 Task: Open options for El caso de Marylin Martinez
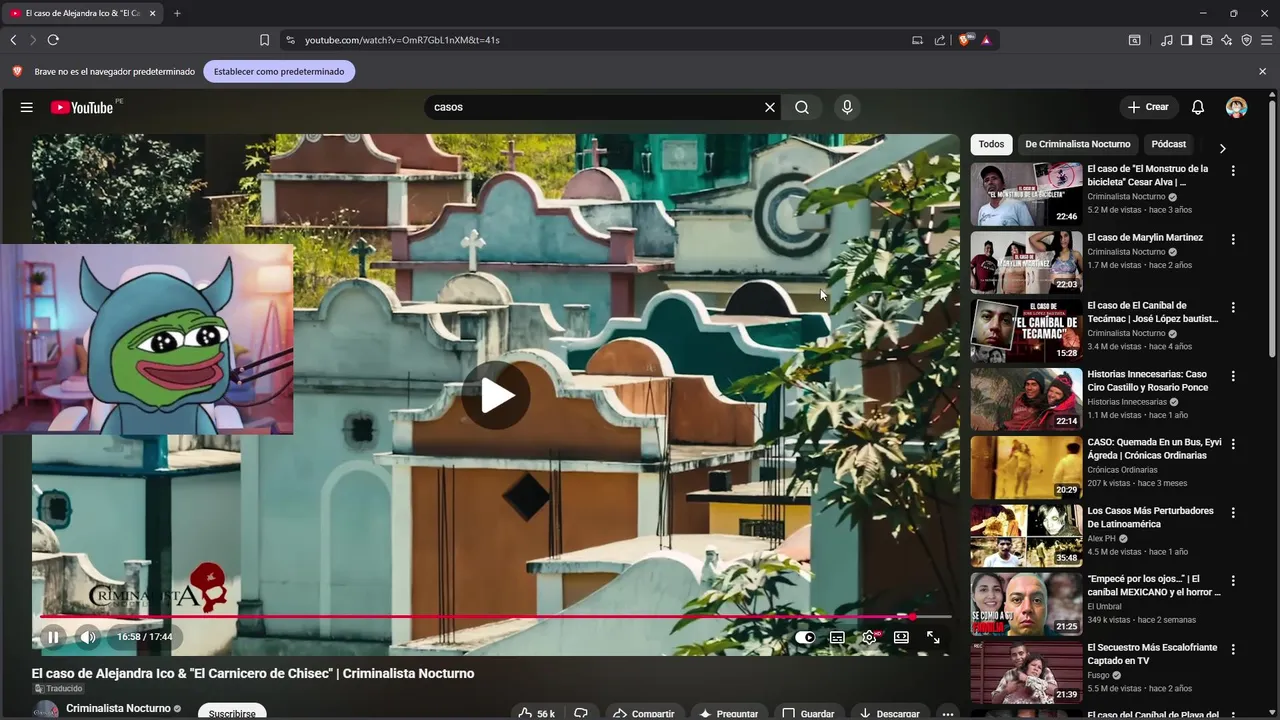coord(1233,240)
